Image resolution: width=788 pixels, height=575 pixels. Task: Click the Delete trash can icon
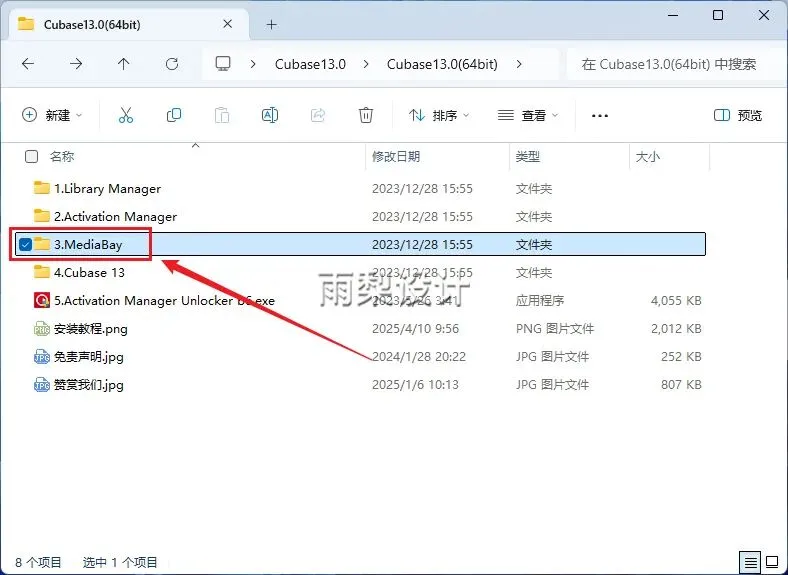(366, 116)
